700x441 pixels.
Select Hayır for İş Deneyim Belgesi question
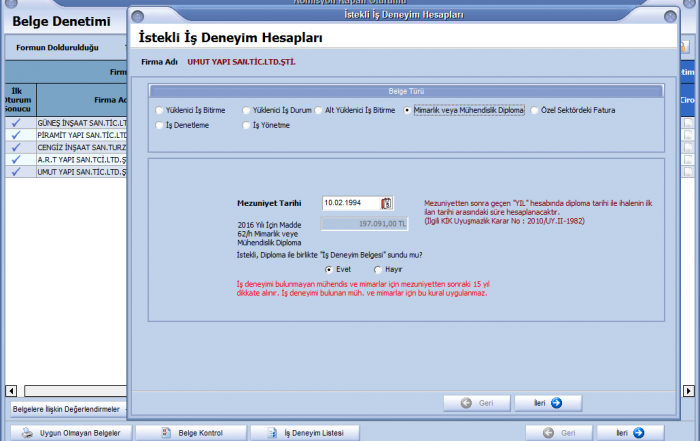pos(378,269)
